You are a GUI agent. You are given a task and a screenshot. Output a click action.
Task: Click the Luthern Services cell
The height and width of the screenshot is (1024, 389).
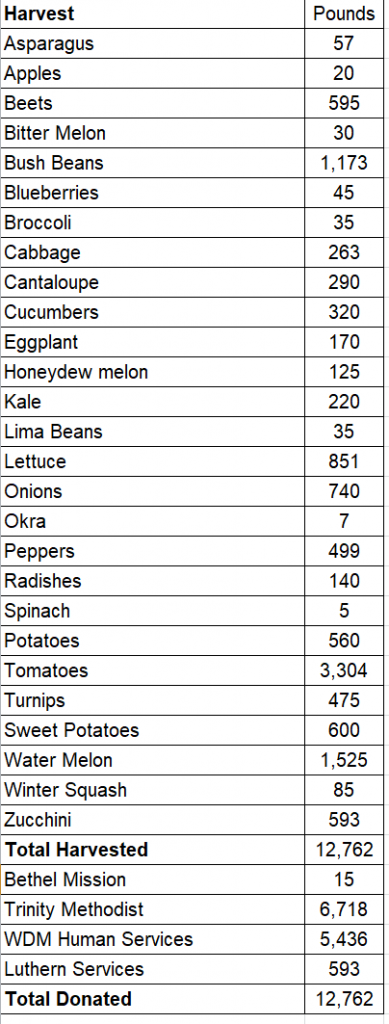click(153, 969)
